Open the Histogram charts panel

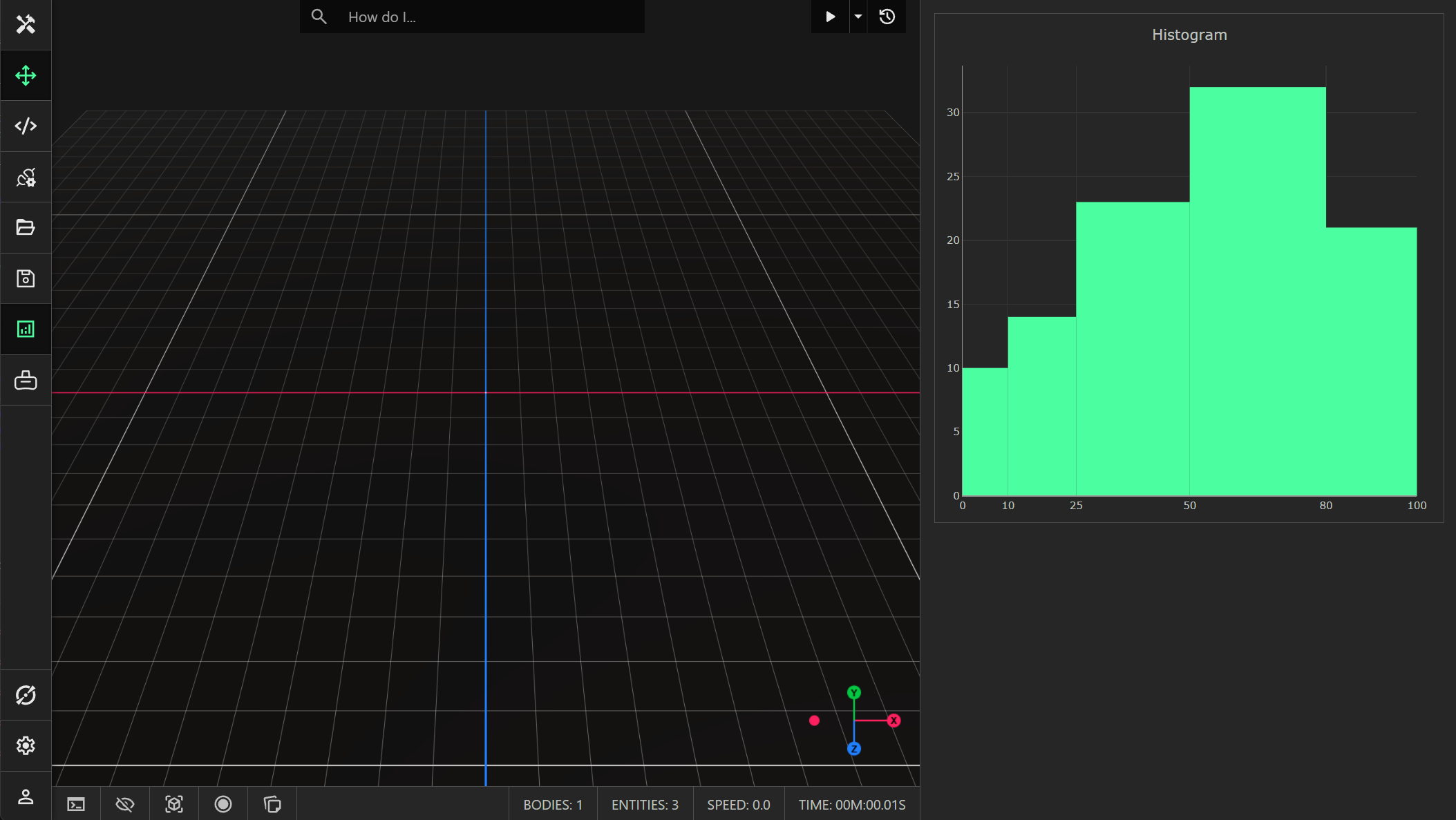tap(26, 329)
